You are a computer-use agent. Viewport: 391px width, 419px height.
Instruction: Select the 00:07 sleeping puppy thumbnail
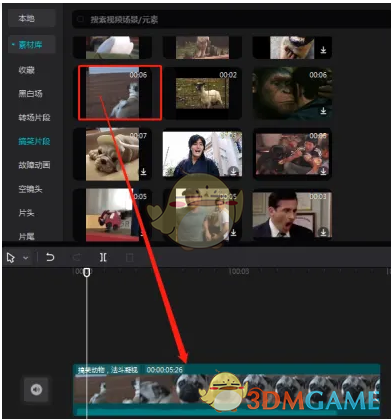[112, 154]
